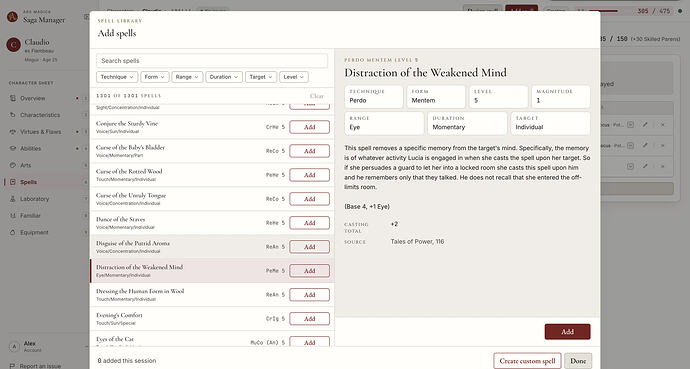Screen dimensions: 690x369
Task: Select the Characteristics icon in sidebar
Action: (x=13, y=115)
